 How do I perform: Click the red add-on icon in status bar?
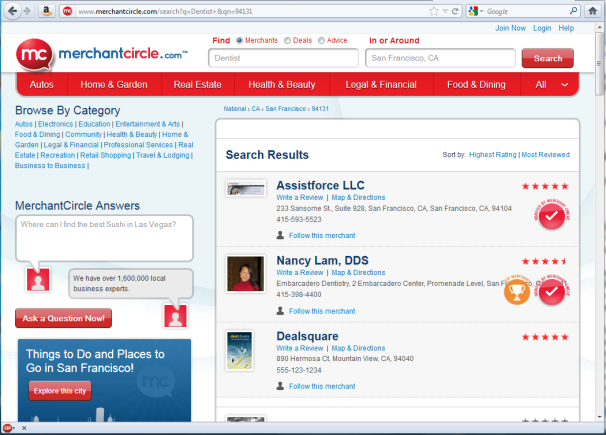pyautogui.click(x=7, y=428)
